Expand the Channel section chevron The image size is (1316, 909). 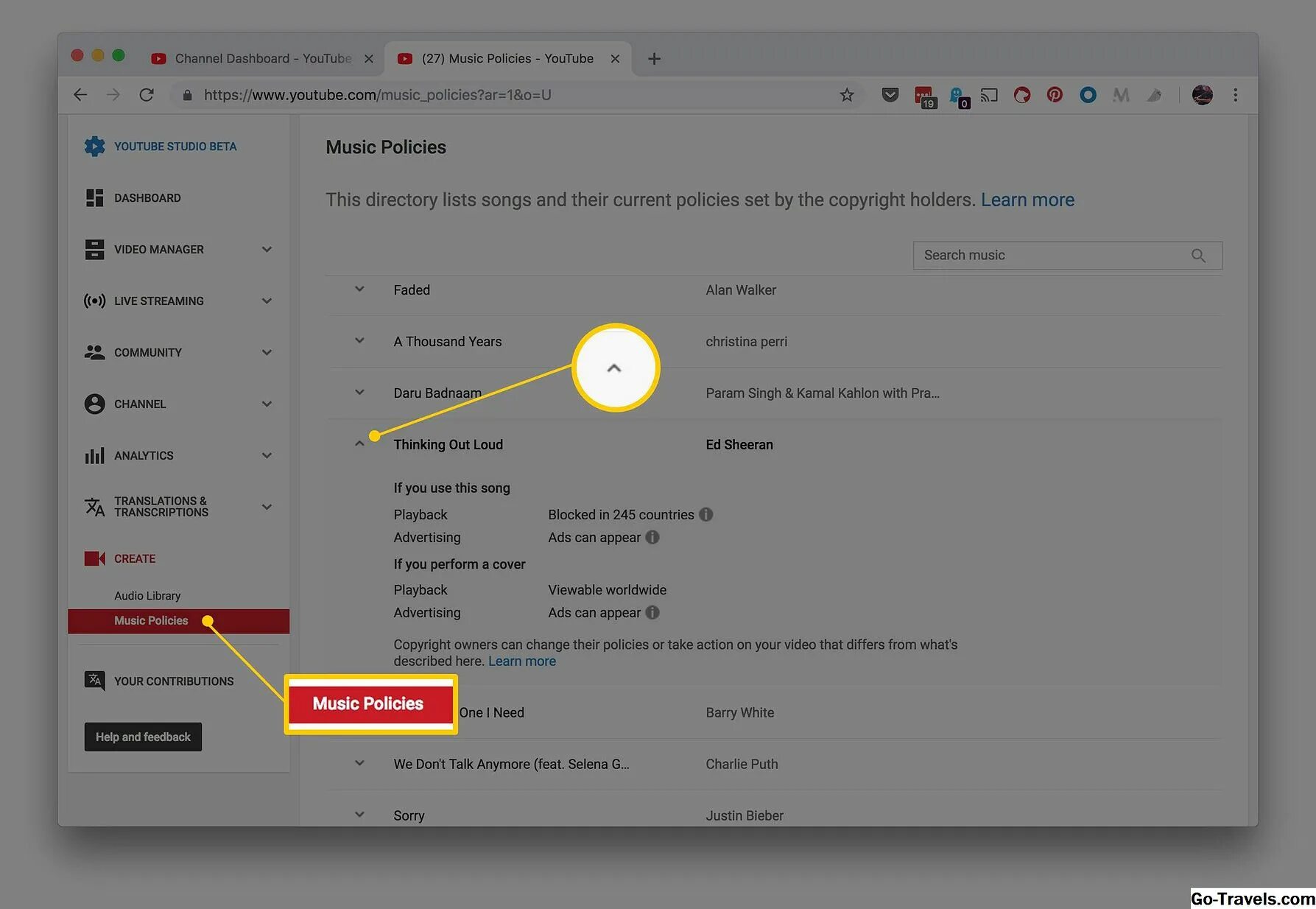(x=267, y=404)
